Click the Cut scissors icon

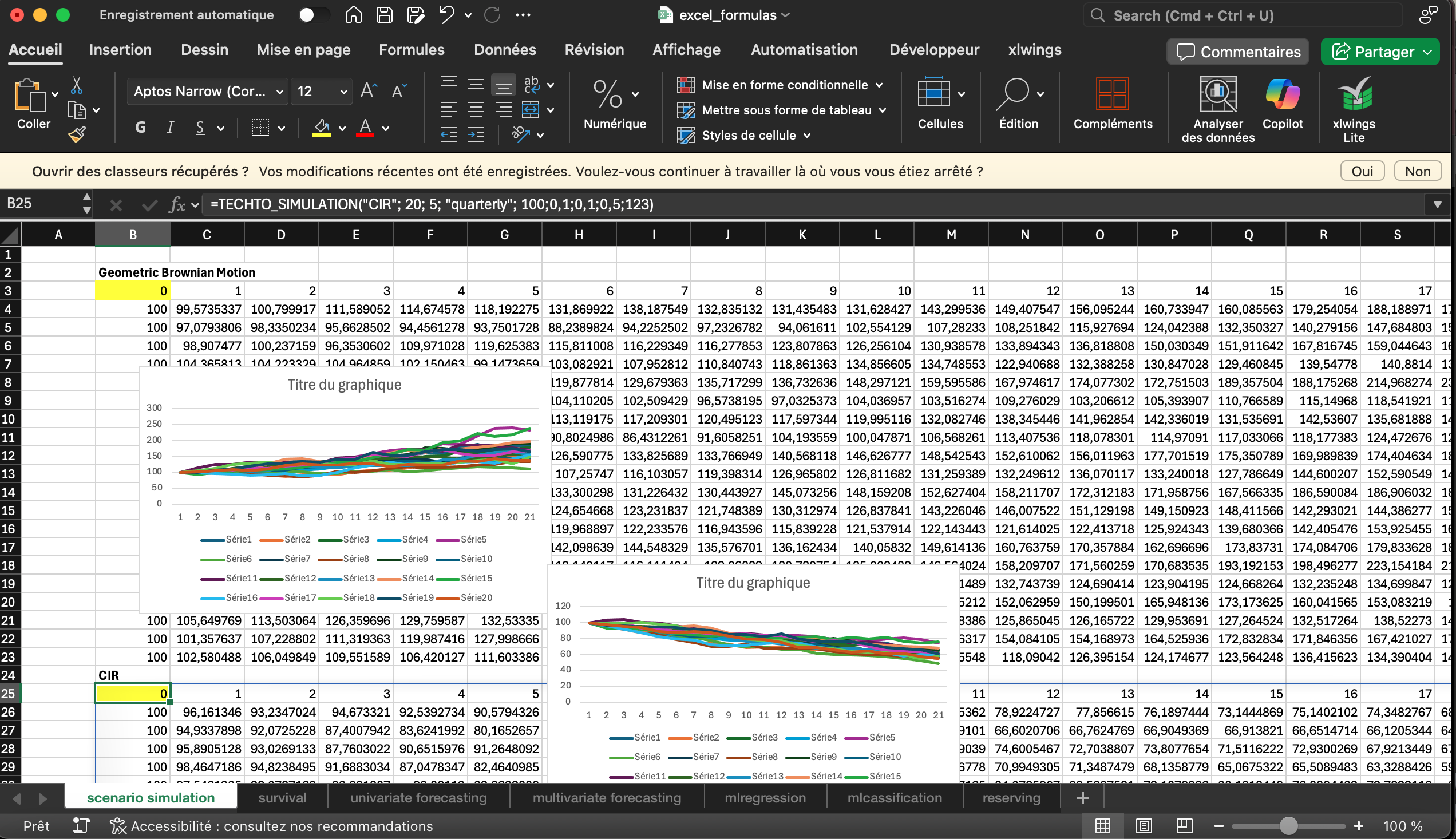pyautogui.click(x=77, y=85)
